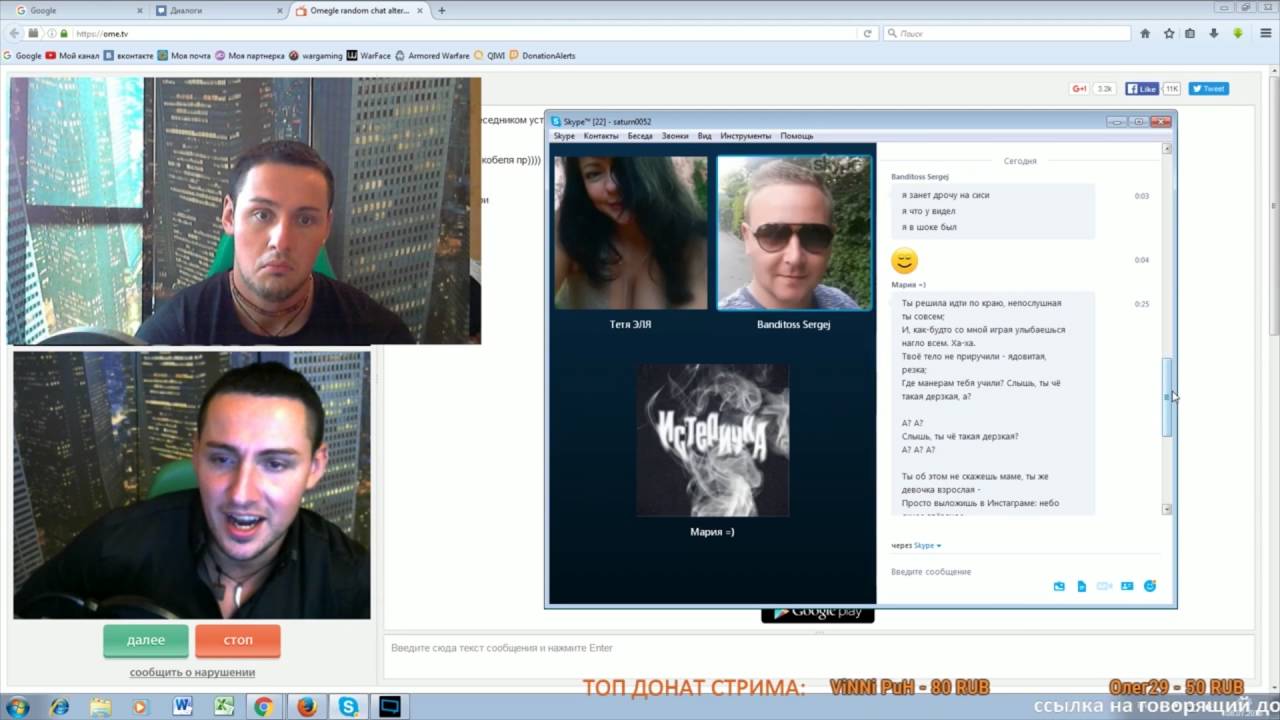Switch to Firefox on the taskbar
The height and width of the screenshot is (720, 1280).
click(x=306, y=707)
